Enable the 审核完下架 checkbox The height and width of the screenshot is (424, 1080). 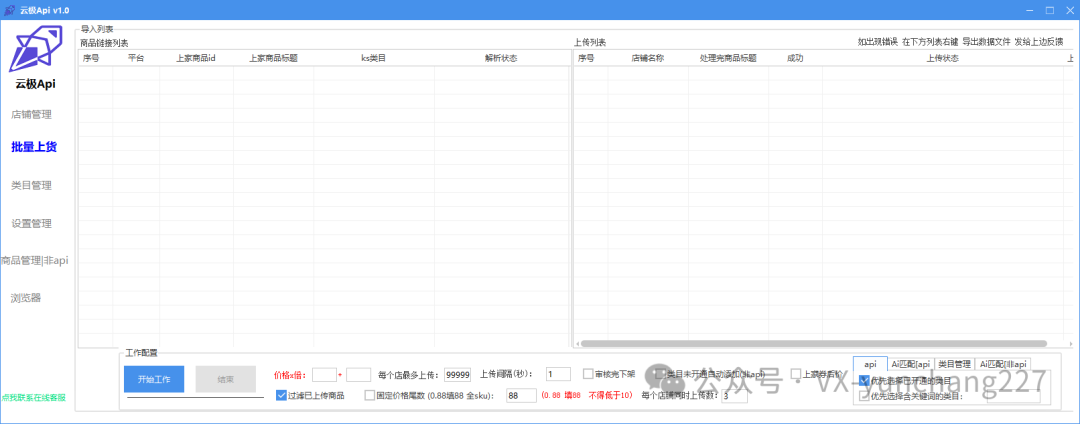click(588, 374)
